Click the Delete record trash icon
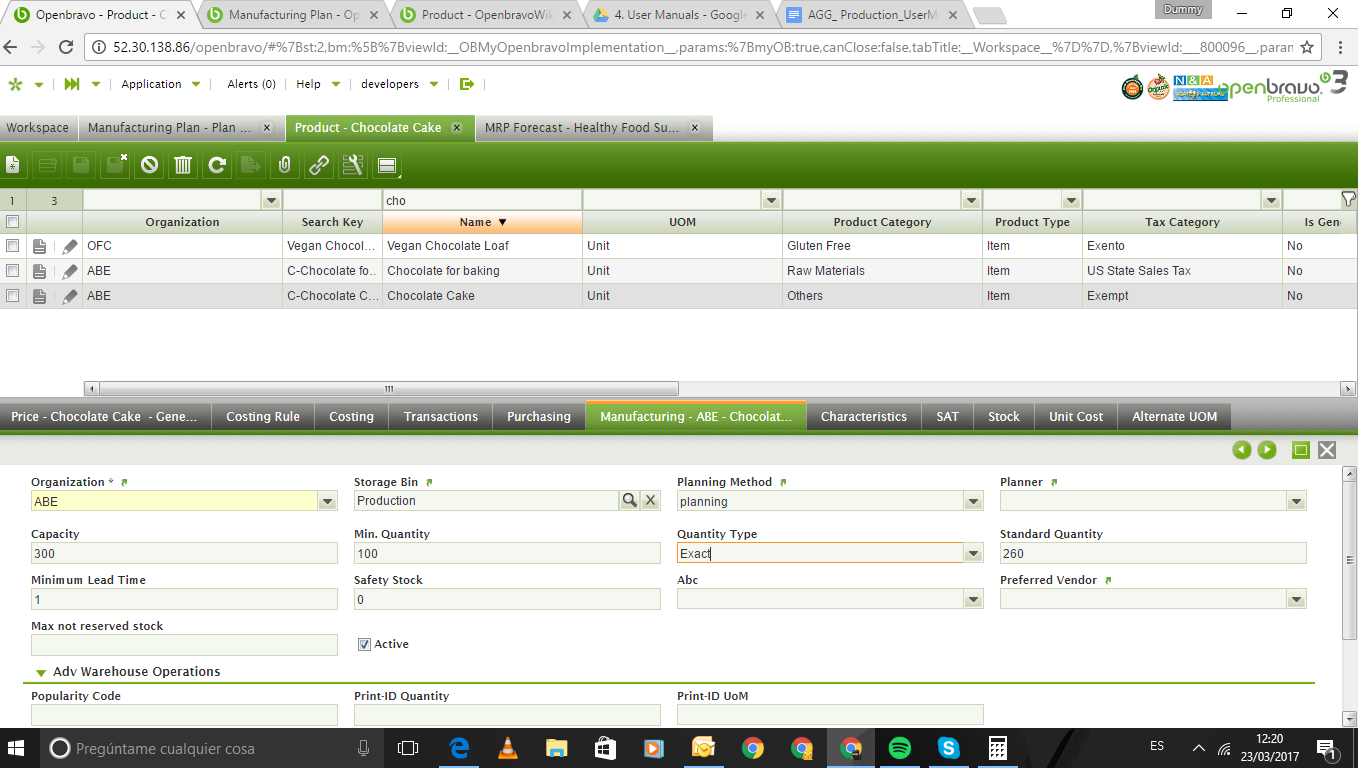This screenshot has width=1358, height=768. click(x=183, y=165)
